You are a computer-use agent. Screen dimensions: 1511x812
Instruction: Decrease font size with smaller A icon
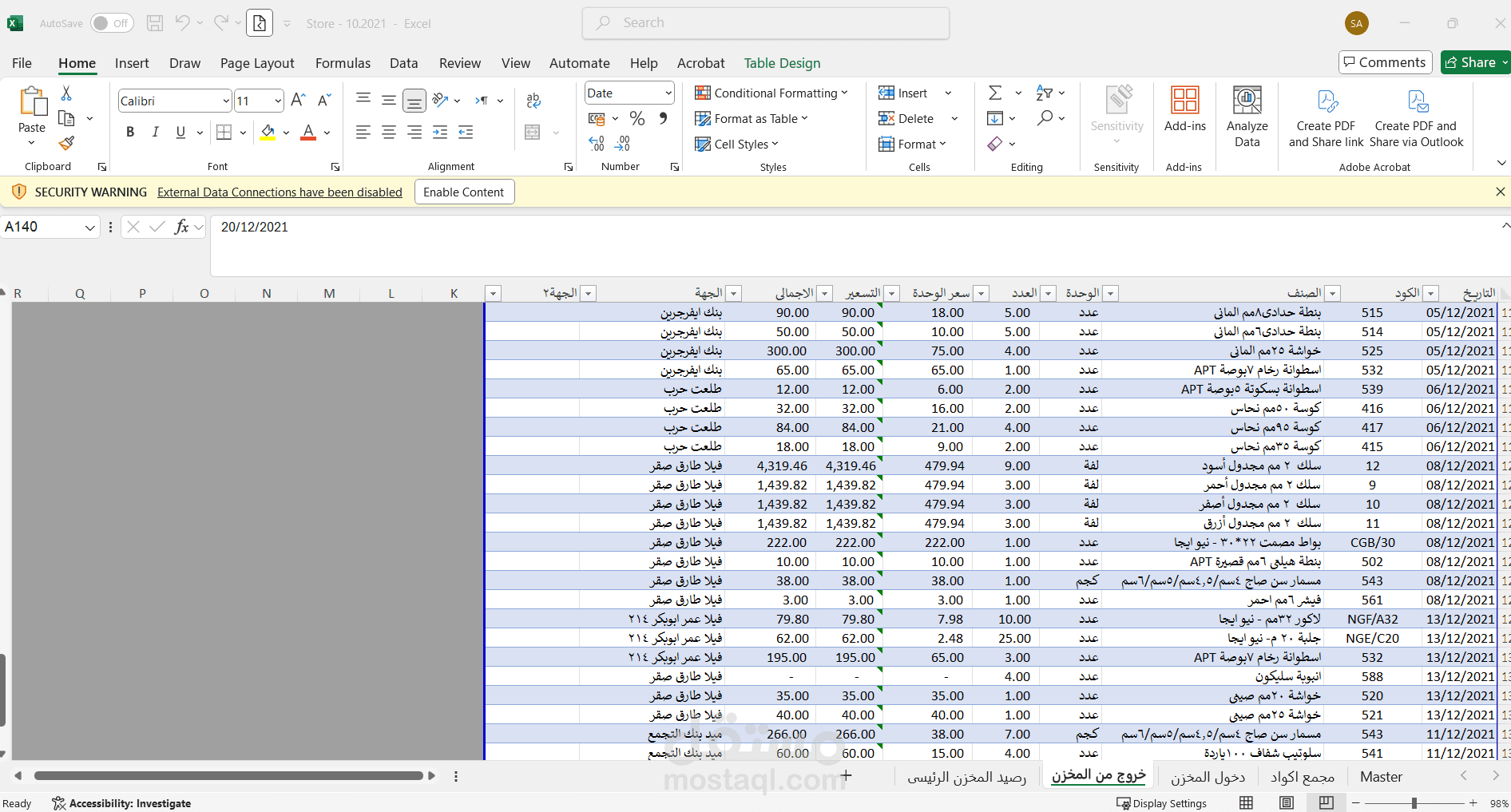[x=323, y=101]
